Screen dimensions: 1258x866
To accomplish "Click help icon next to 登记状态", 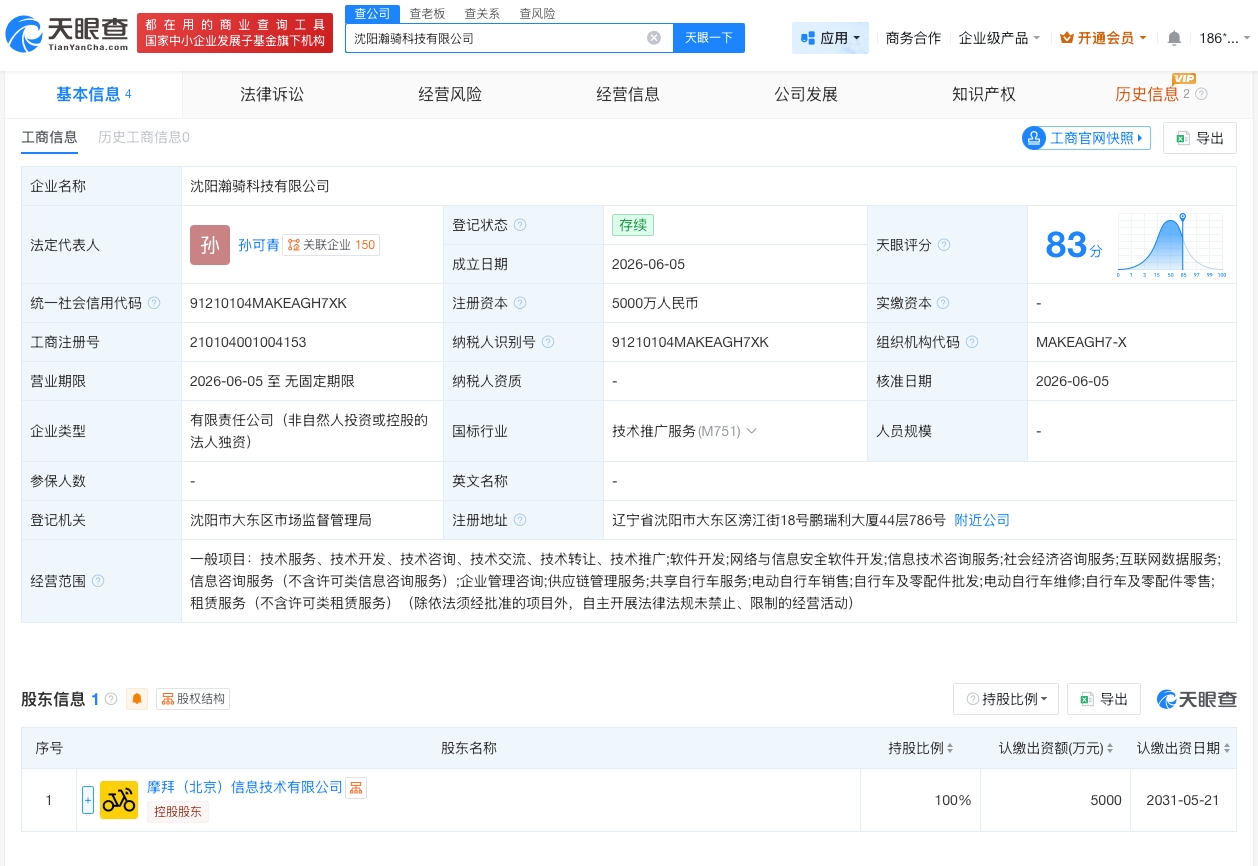I will point(520,225).
